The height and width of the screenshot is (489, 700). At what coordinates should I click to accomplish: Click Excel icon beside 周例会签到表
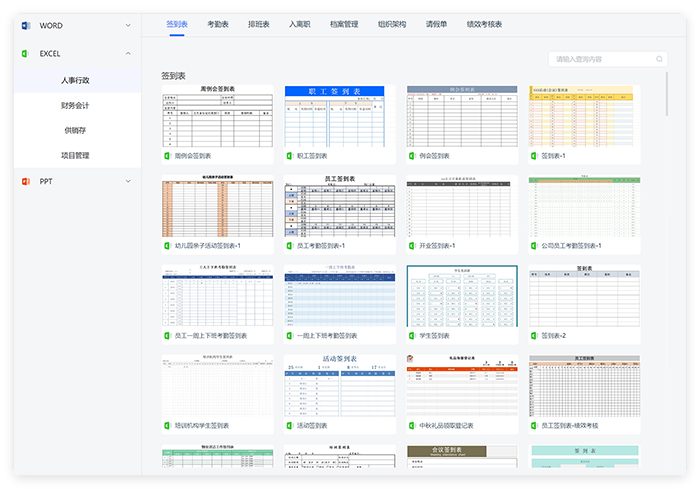(x=167, y=156)
